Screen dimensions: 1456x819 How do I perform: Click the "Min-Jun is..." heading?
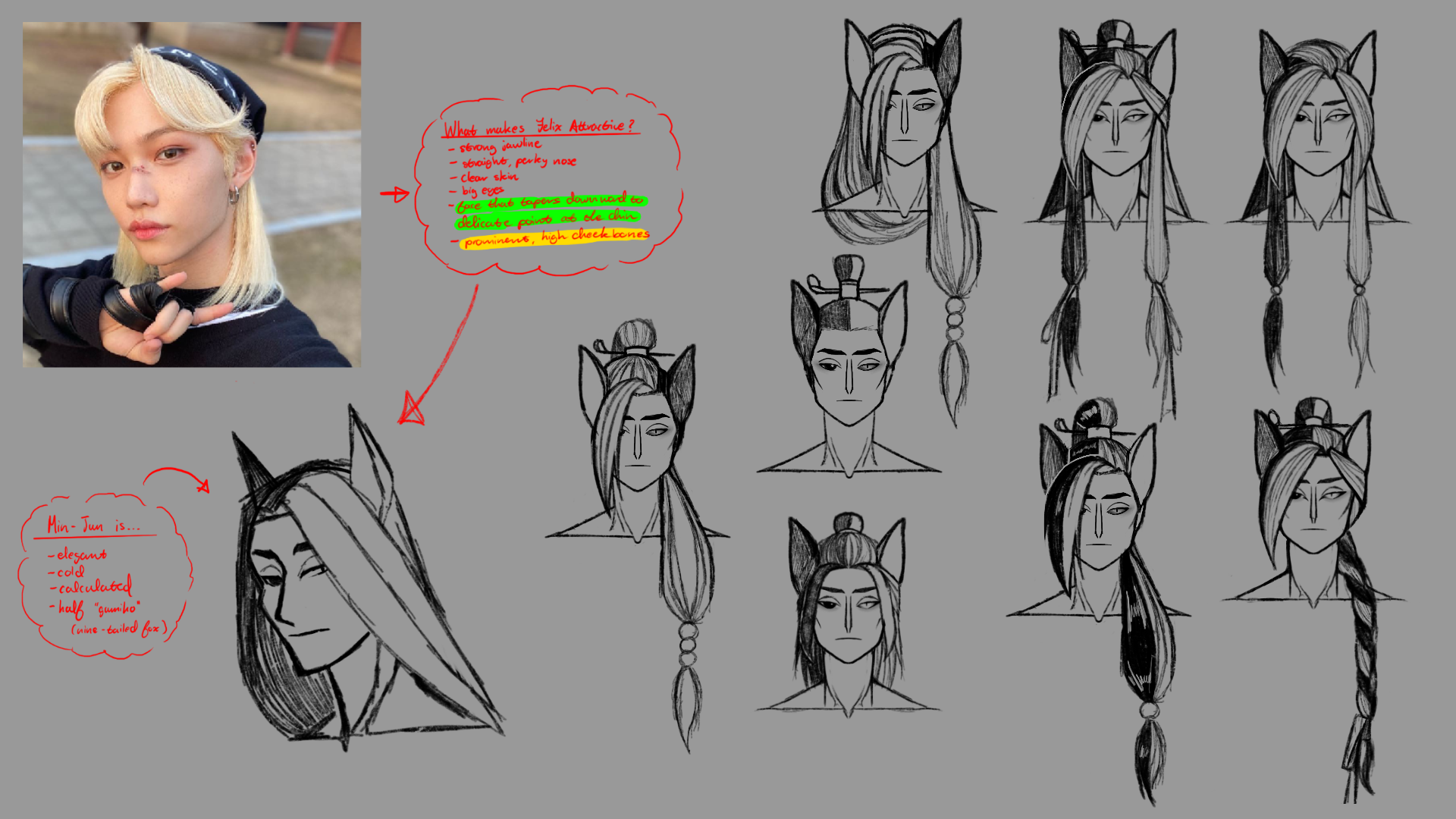(93, 525)
